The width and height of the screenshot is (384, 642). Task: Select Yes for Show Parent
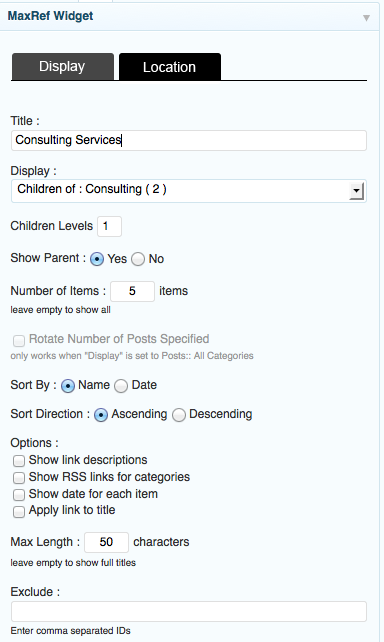97,259
